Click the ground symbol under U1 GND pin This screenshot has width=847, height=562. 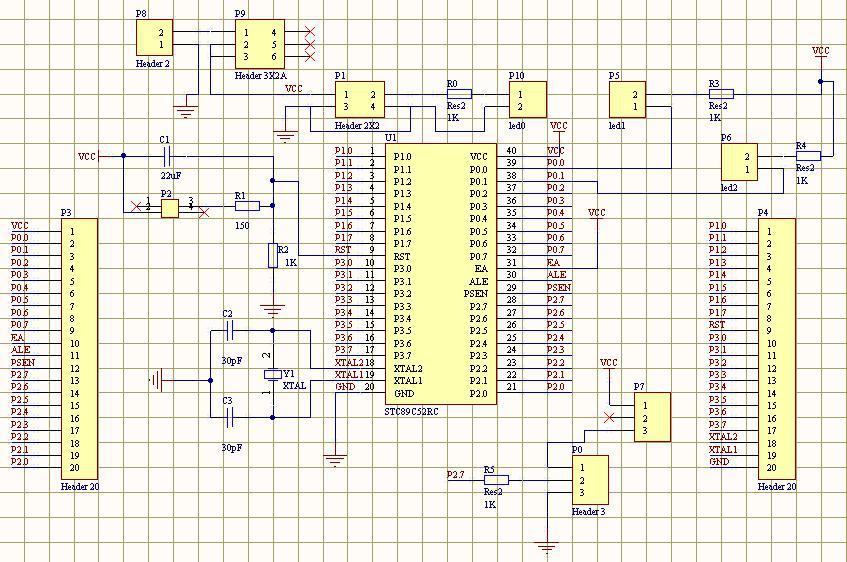point(335,460)
